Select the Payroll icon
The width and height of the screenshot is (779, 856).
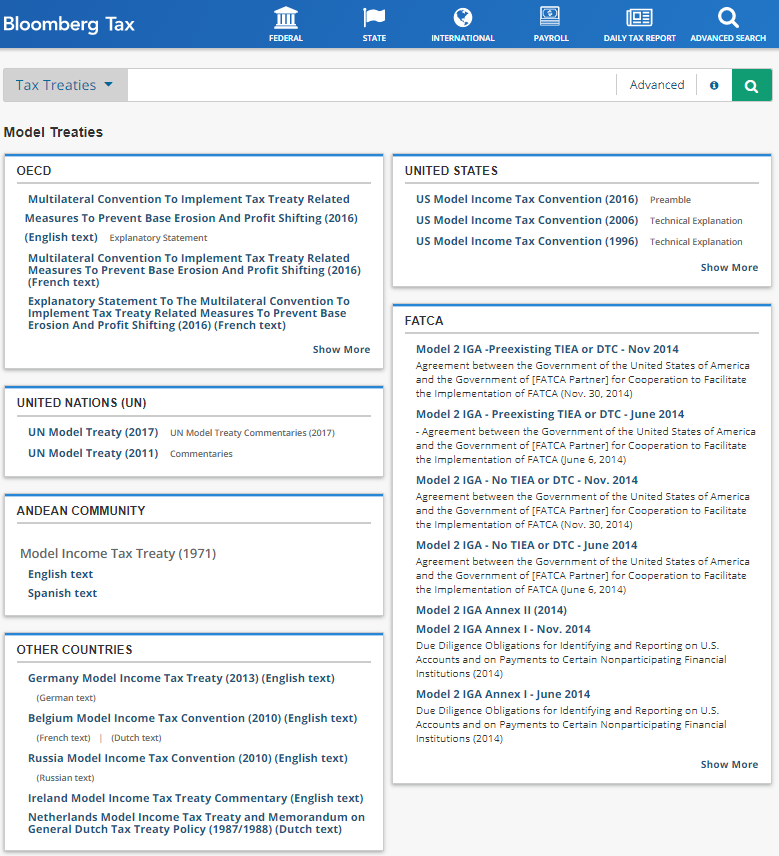click(x=550, y=18)
